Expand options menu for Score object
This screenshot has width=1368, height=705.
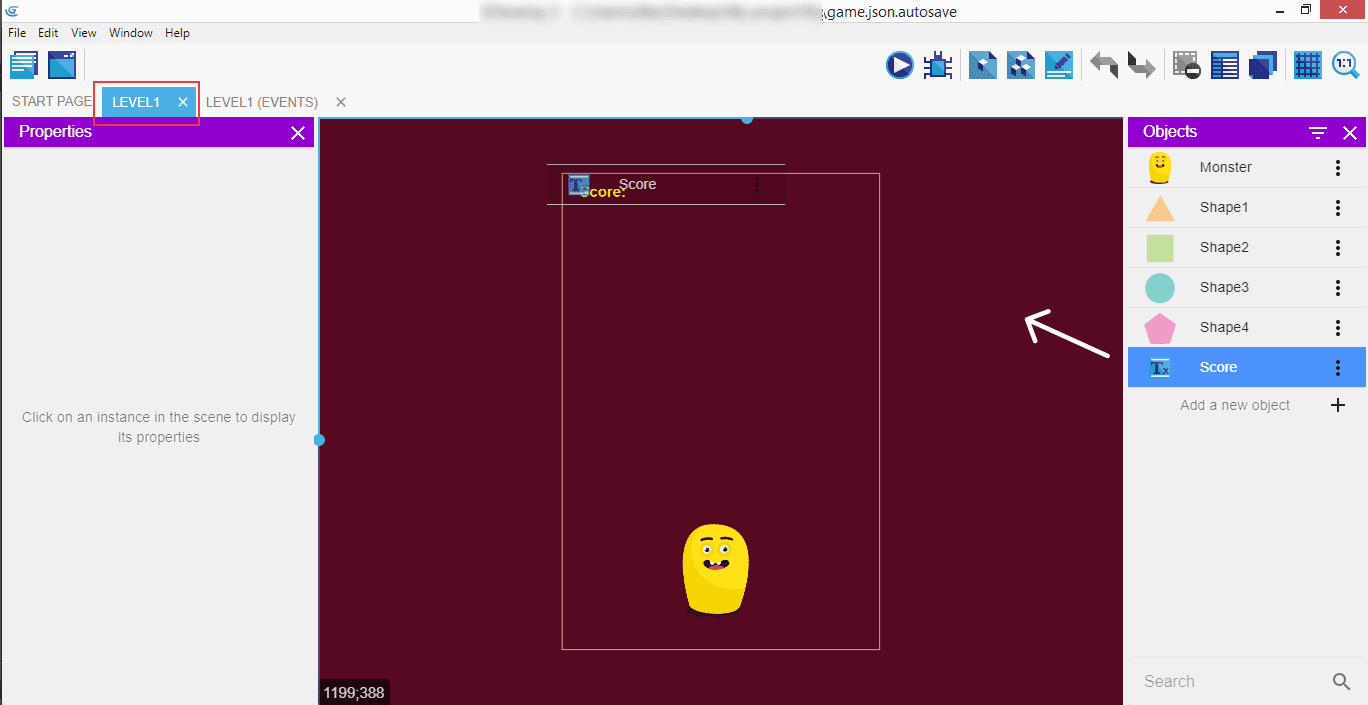click(x=1338, y=368)
